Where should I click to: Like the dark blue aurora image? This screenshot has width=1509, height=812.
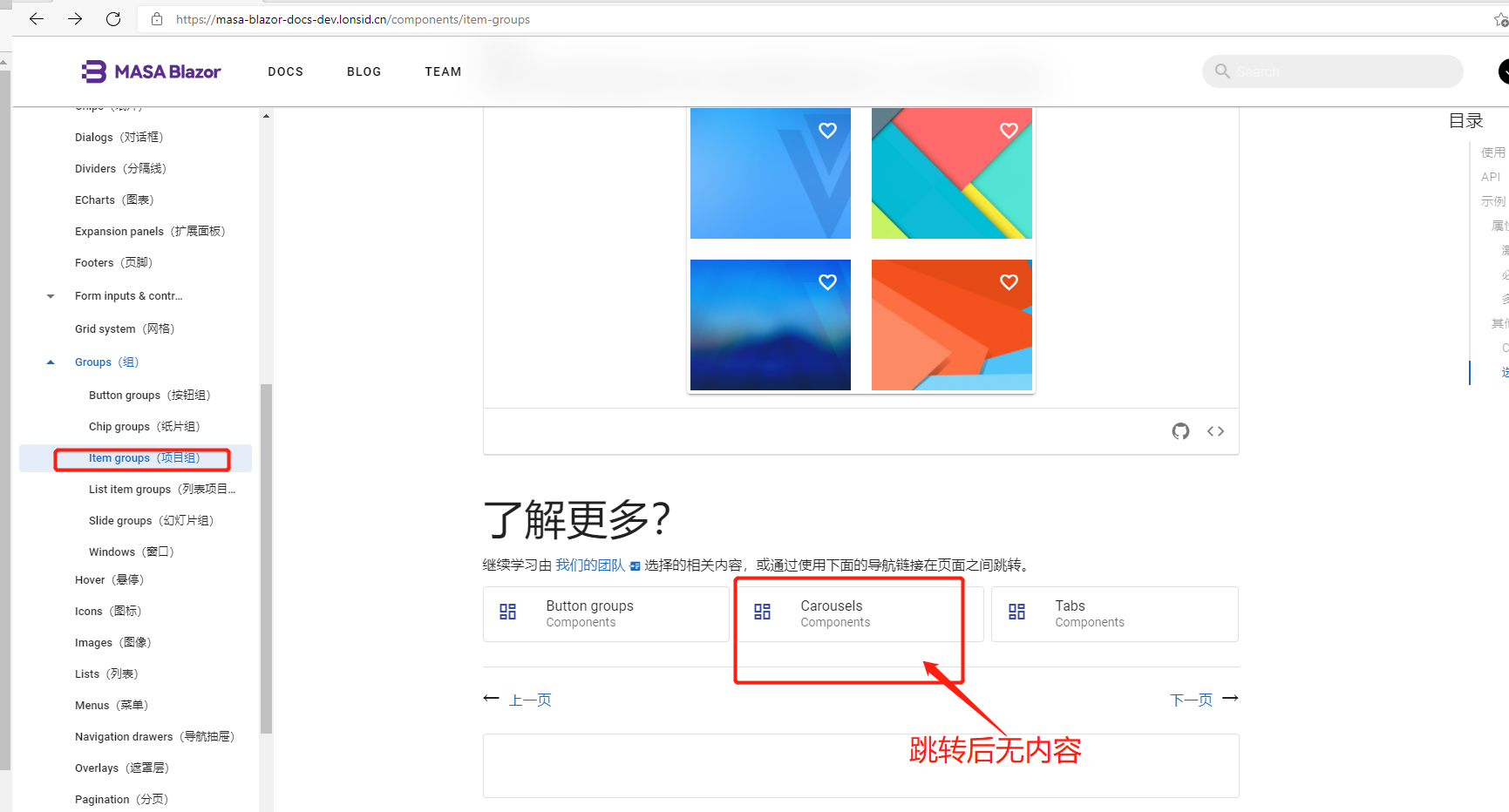click(x=827, y=282)
